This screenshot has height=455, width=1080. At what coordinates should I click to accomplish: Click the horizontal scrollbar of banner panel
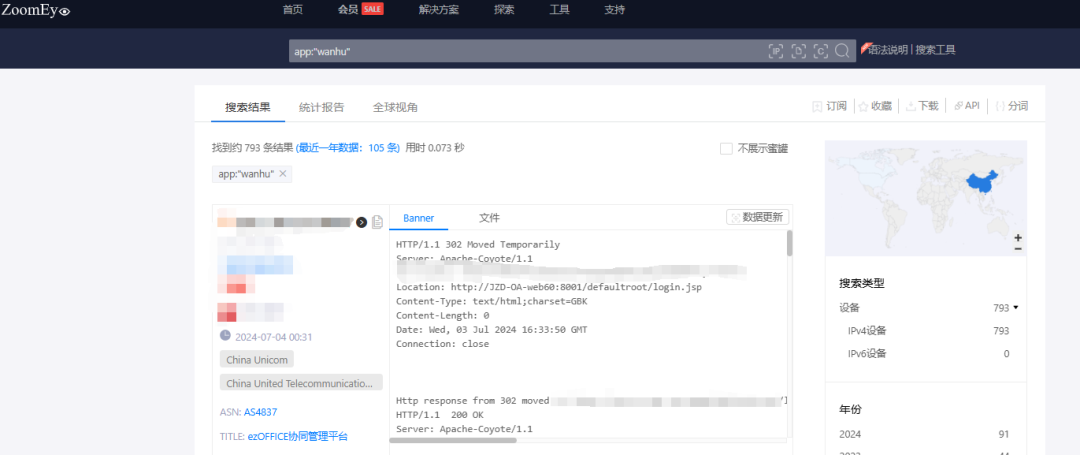[453, 440]
